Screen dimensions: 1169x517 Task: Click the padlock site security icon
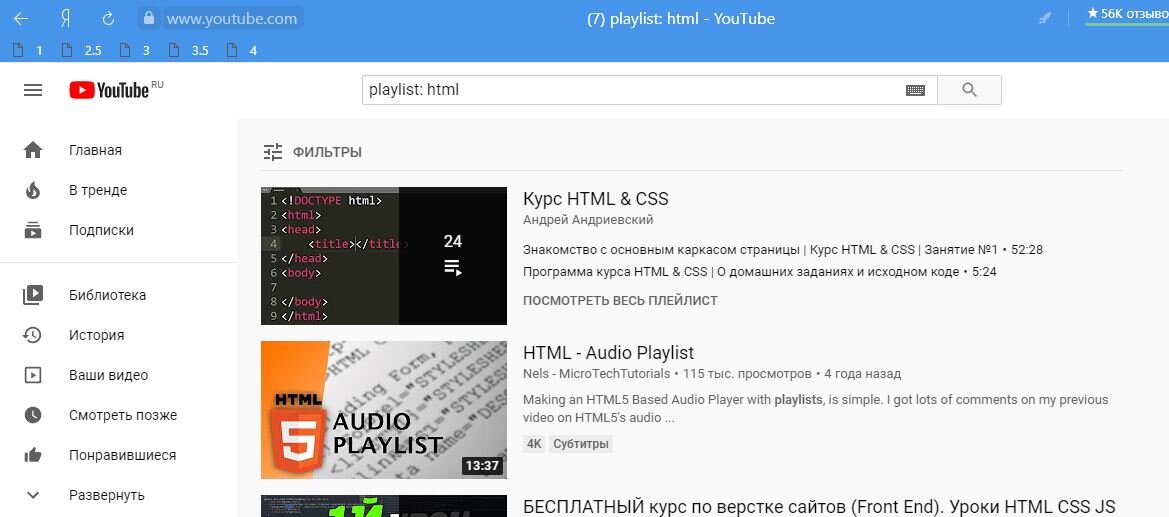[x=150, y=19]
